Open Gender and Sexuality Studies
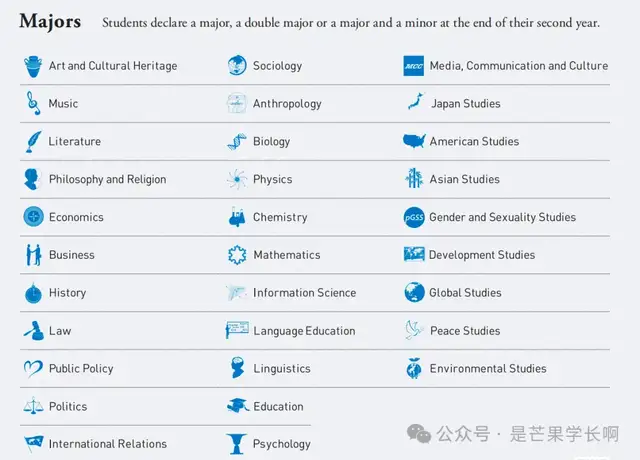 click(502, 217)
